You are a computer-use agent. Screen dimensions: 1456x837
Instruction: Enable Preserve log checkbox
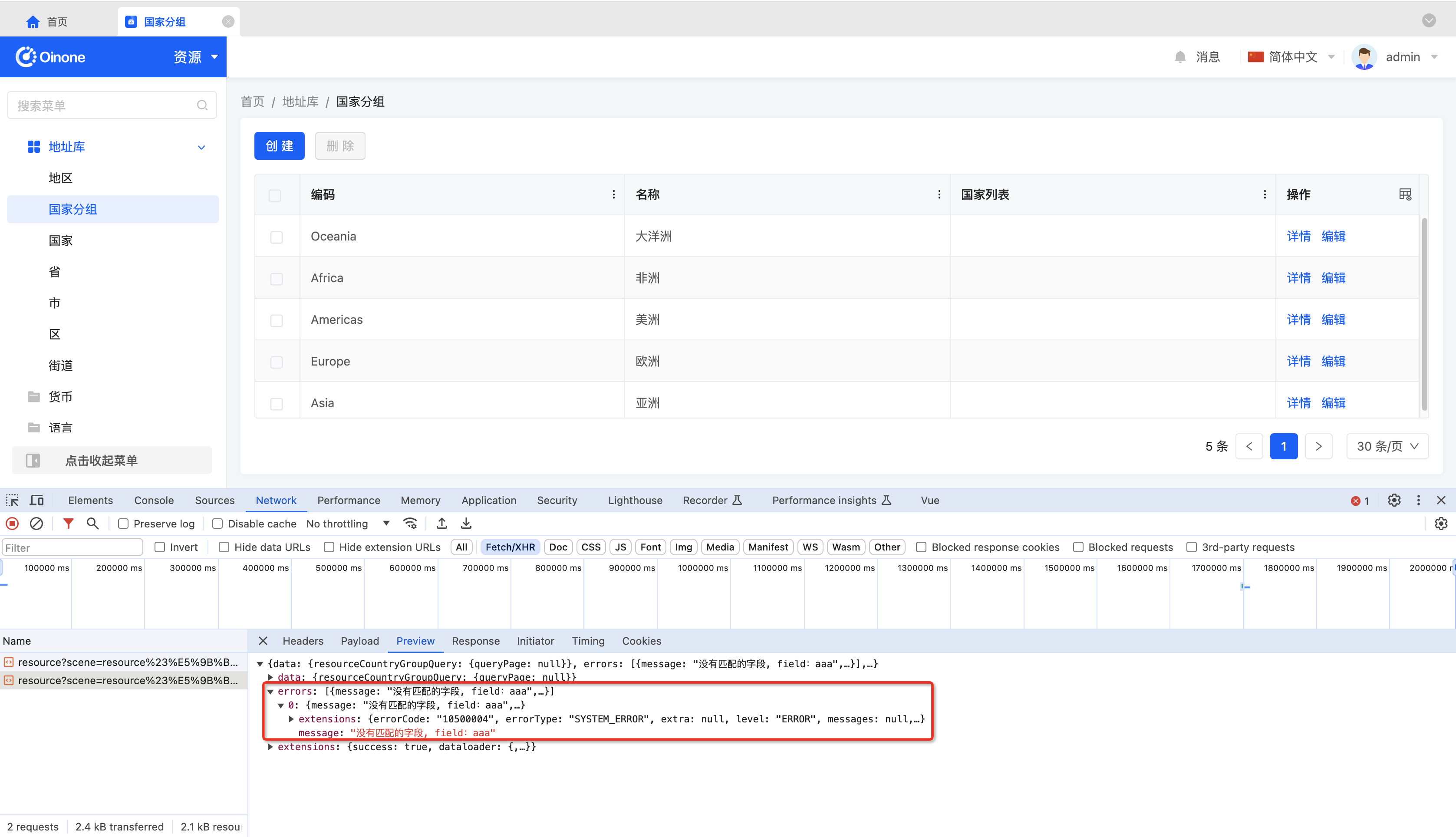(123, 524)
